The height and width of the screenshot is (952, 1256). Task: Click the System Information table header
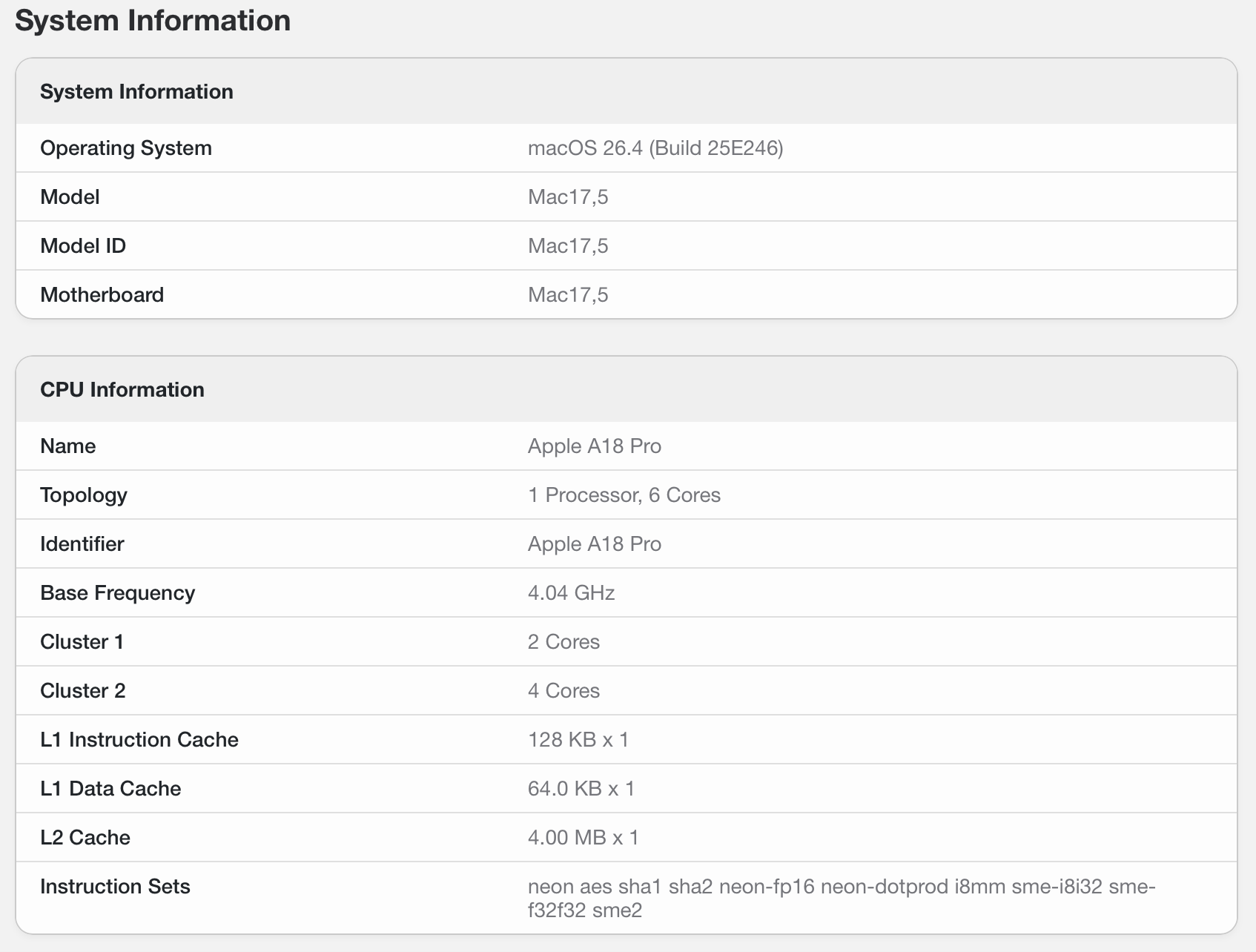pos(136,91)
